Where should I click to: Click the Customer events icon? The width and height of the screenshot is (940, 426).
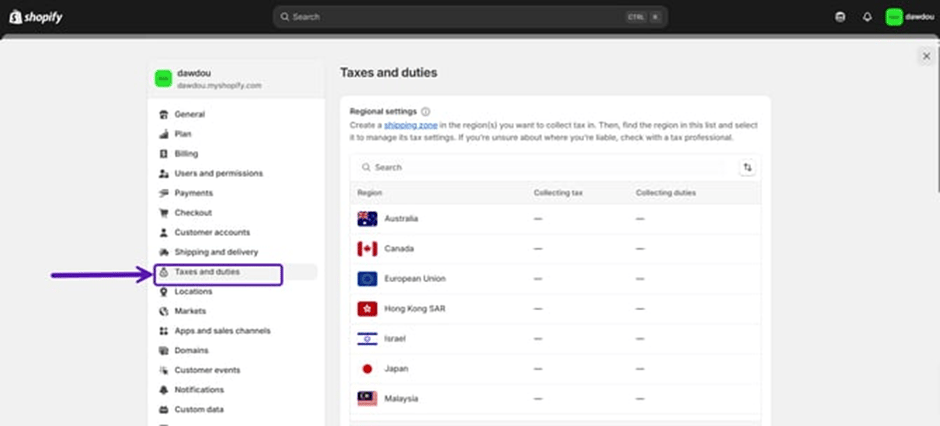[164, 370]
